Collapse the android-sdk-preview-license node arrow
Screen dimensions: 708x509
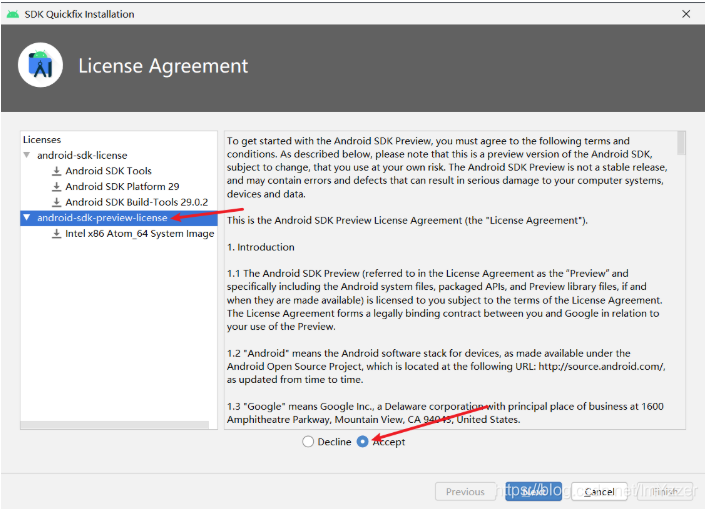(27, 217)
